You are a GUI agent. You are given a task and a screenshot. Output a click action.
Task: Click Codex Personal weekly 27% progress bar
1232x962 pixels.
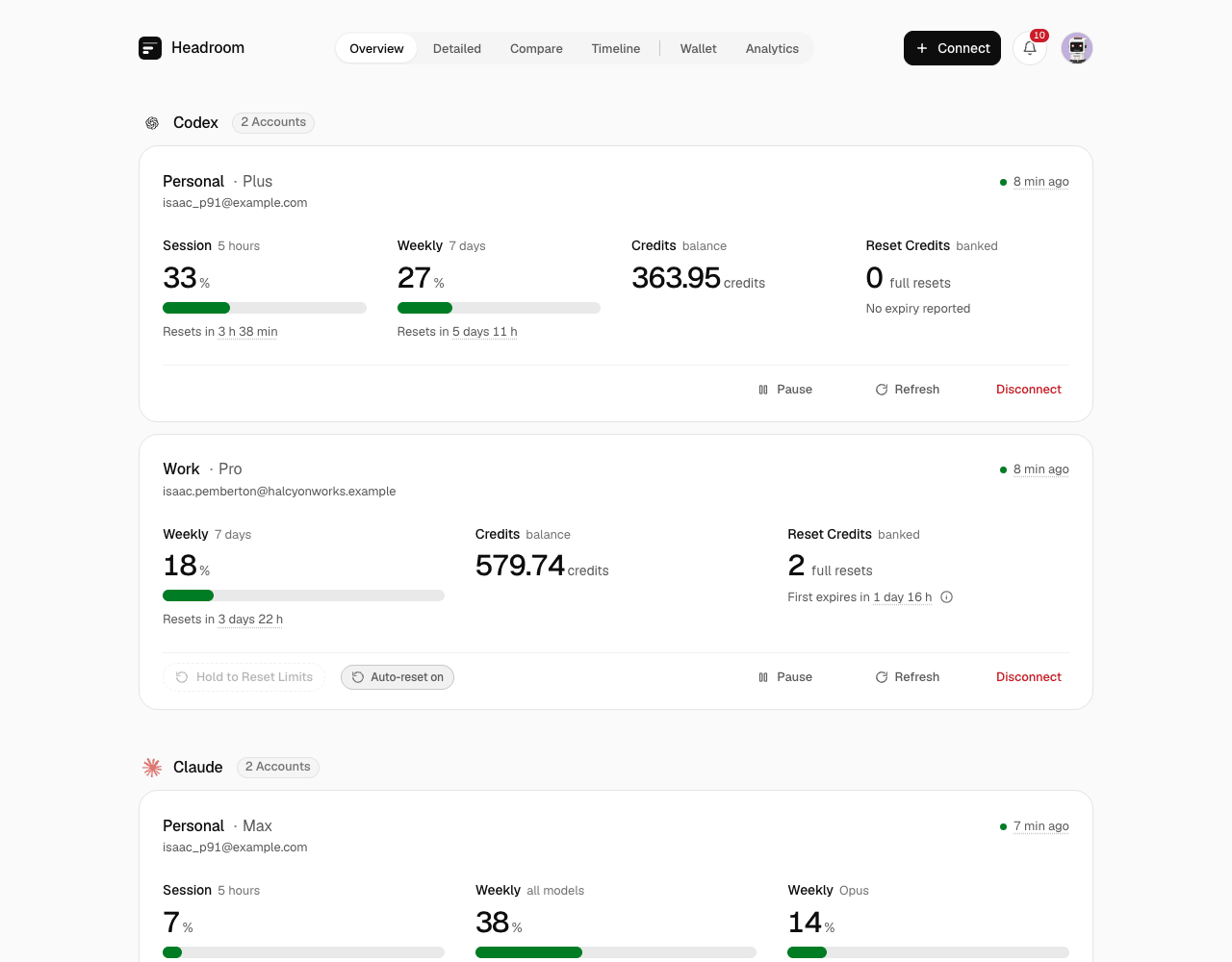[x=499, y=308]
